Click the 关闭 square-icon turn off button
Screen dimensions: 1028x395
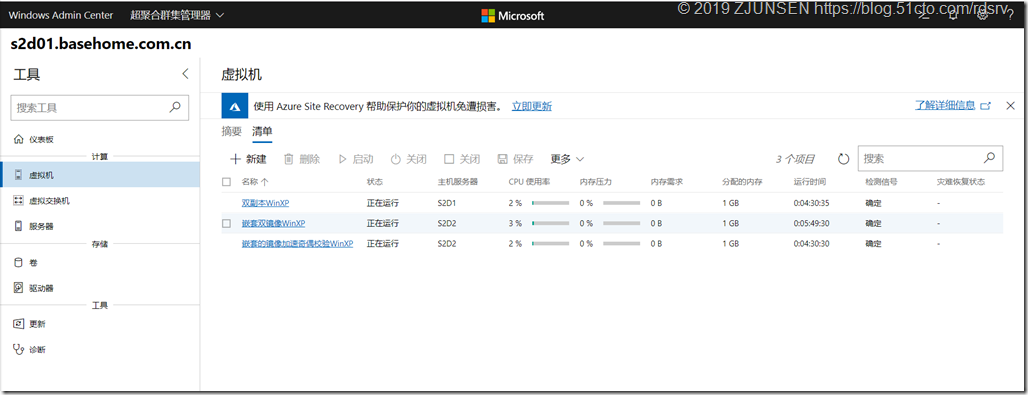(462, 159)
